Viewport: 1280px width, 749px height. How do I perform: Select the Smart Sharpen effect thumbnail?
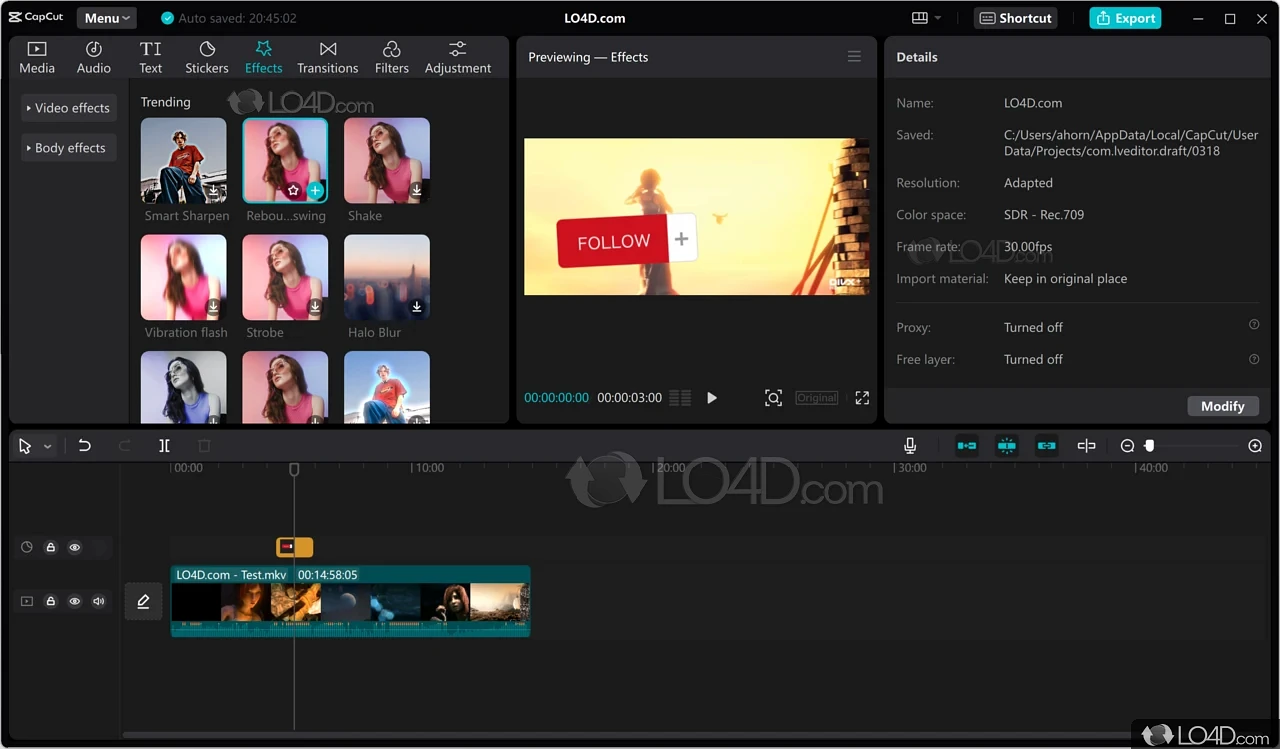(183, 160)
